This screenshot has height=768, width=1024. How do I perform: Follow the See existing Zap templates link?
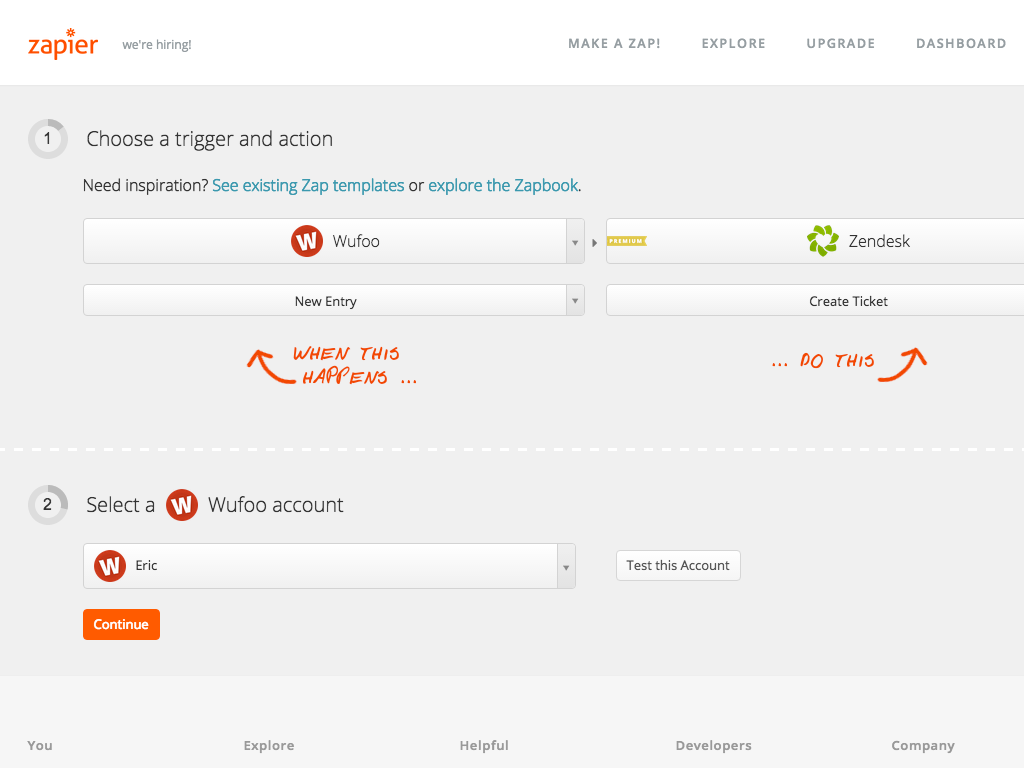[308, 186]
